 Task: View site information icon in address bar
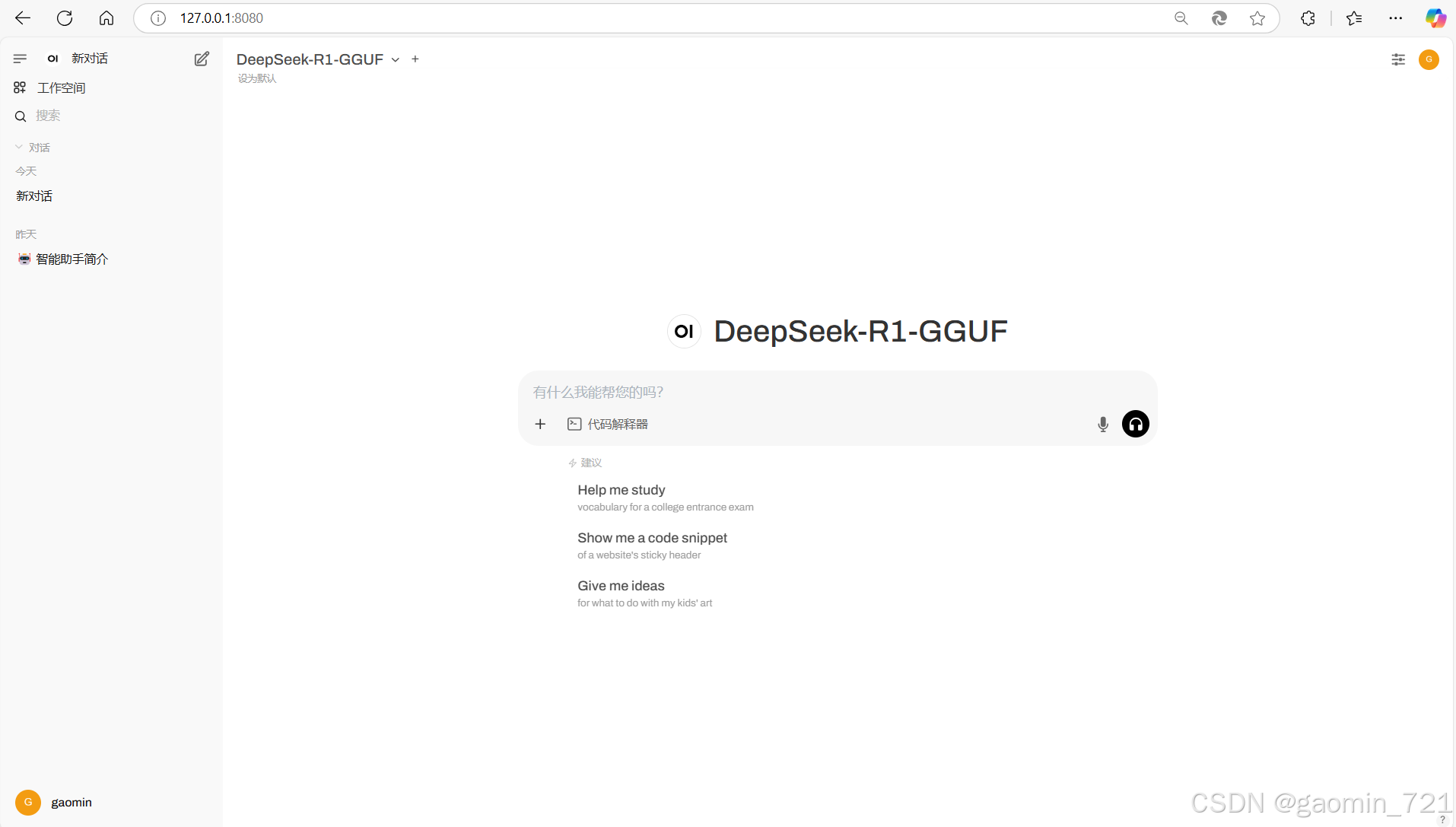tap(158, 18)
